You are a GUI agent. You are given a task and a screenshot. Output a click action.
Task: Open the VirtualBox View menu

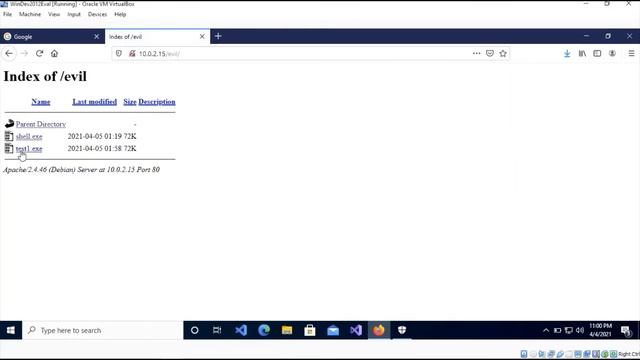(54, 14)
